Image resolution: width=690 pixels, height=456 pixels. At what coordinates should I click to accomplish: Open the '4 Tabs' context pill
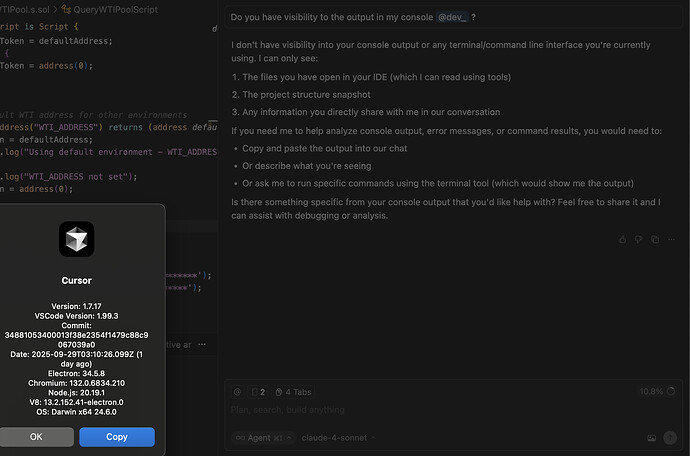click(293, 392)
